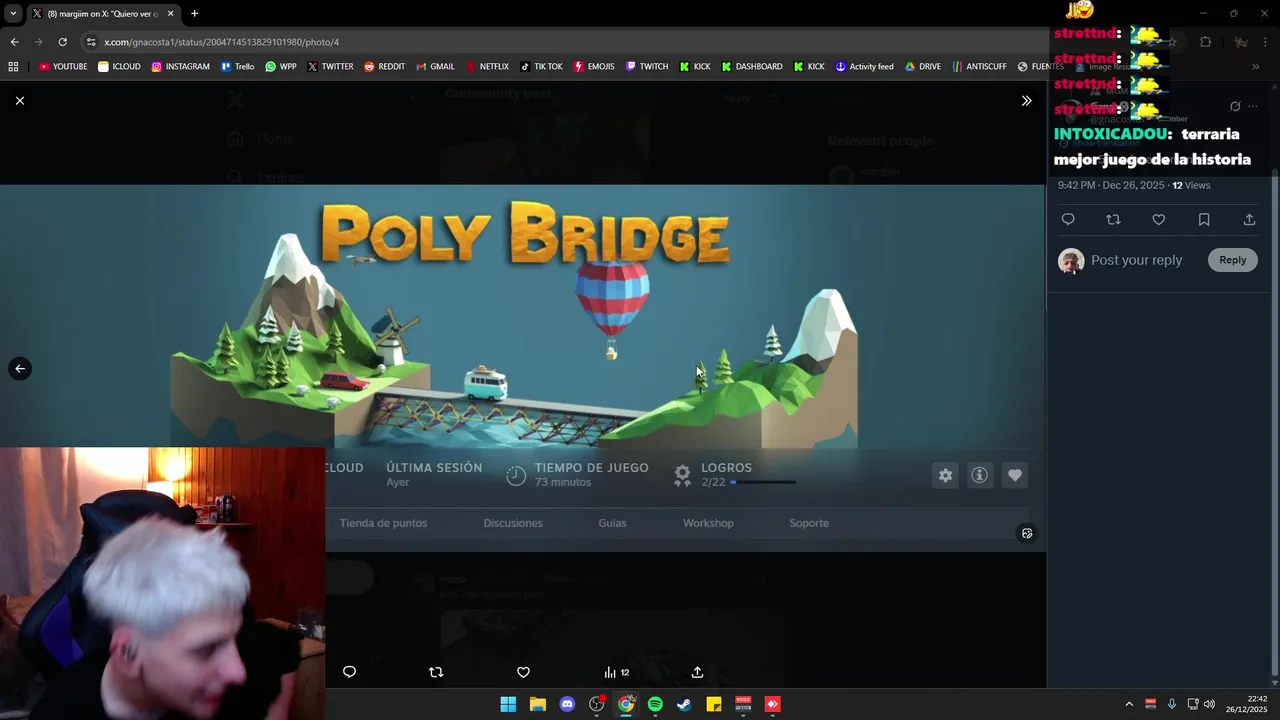The height and width of the screenshot is (720, 1280).
Task: Like the post in the side panel
Action: pos(1158,220)
